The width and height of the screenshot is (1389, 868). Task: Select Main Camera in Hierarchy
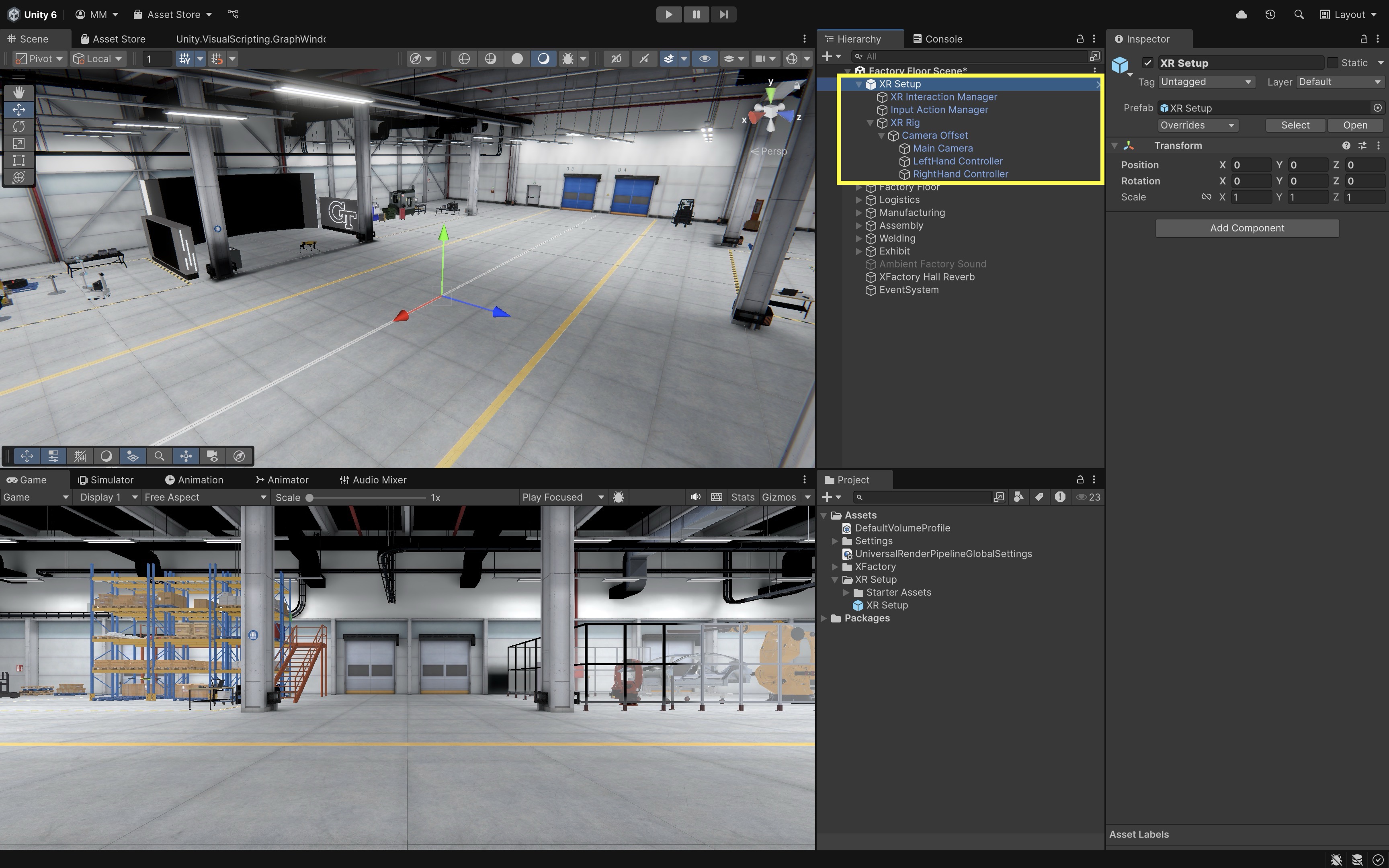tap(942, 148)
